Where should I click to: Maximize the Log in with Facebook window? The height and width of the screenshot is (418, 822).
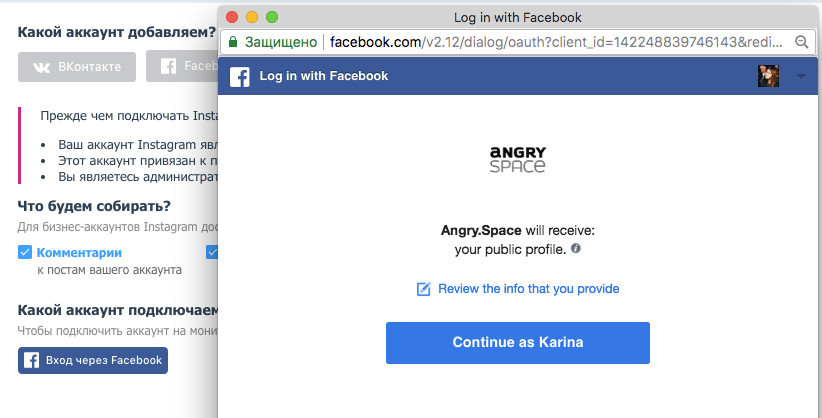tap(272, 17)
